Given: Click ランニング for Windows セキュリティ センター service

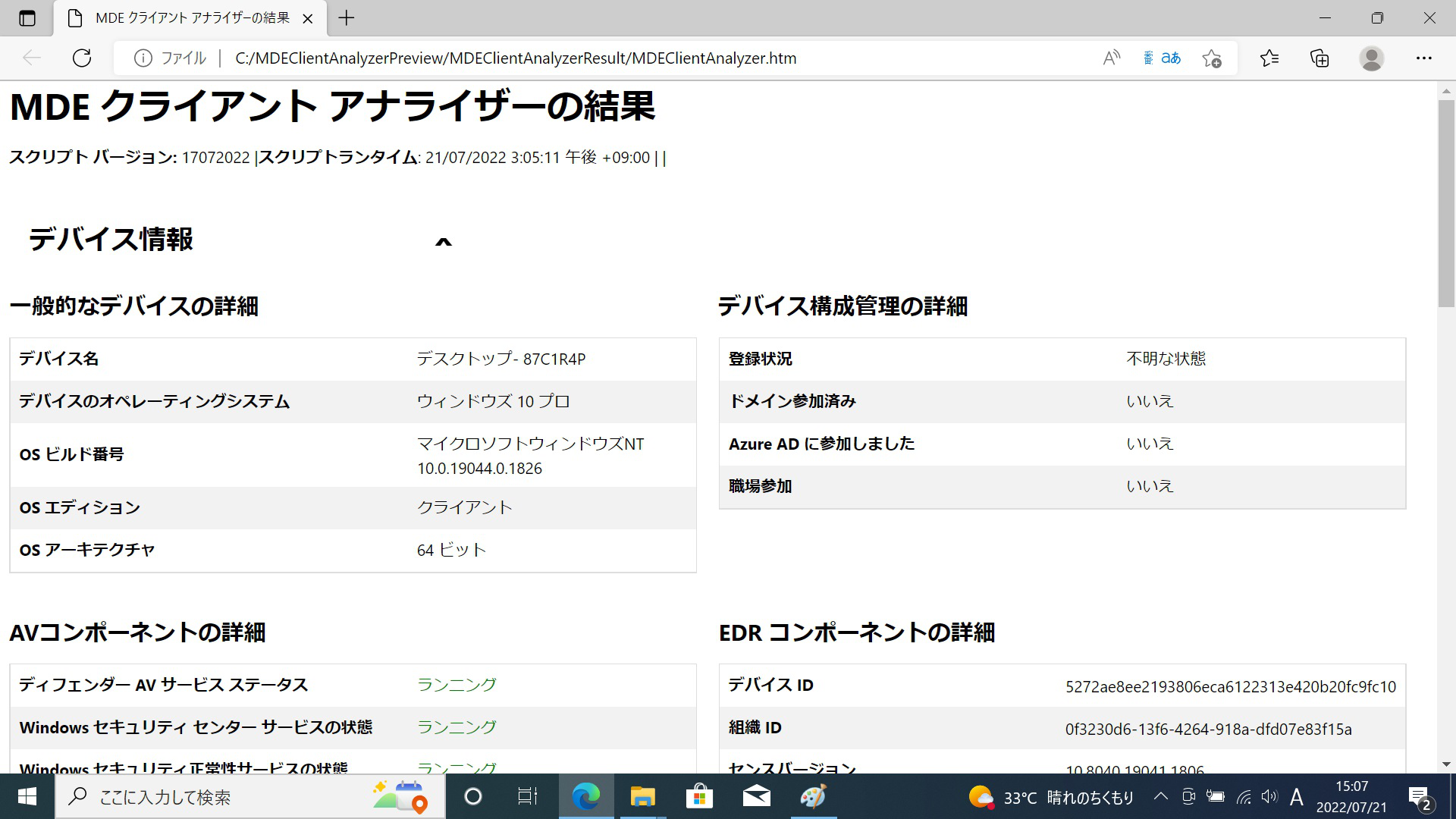Looking at the screenshot, I should coord(457,727).
